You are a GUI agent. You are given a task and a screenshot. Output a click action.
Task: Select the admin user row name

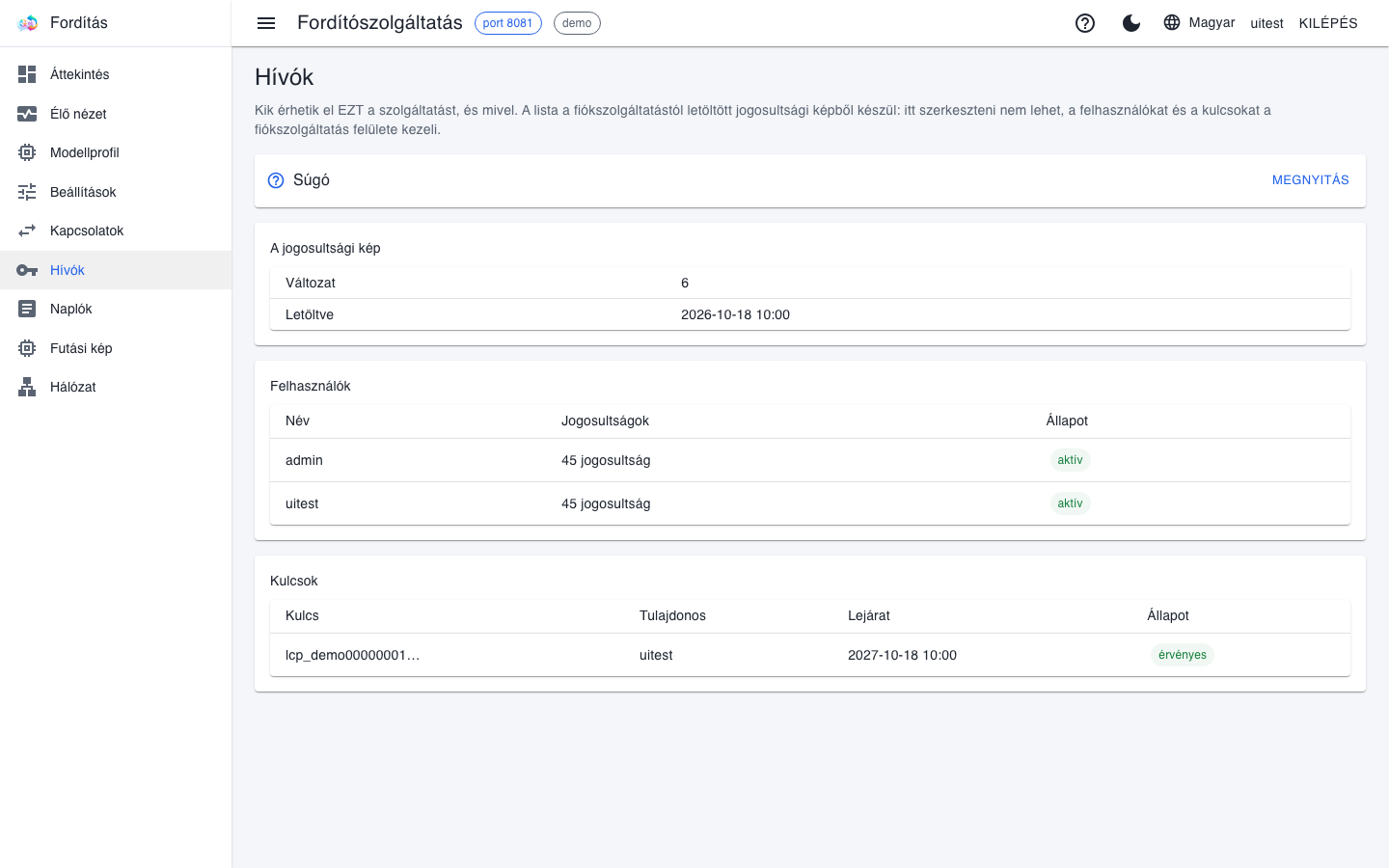point(304,460)
